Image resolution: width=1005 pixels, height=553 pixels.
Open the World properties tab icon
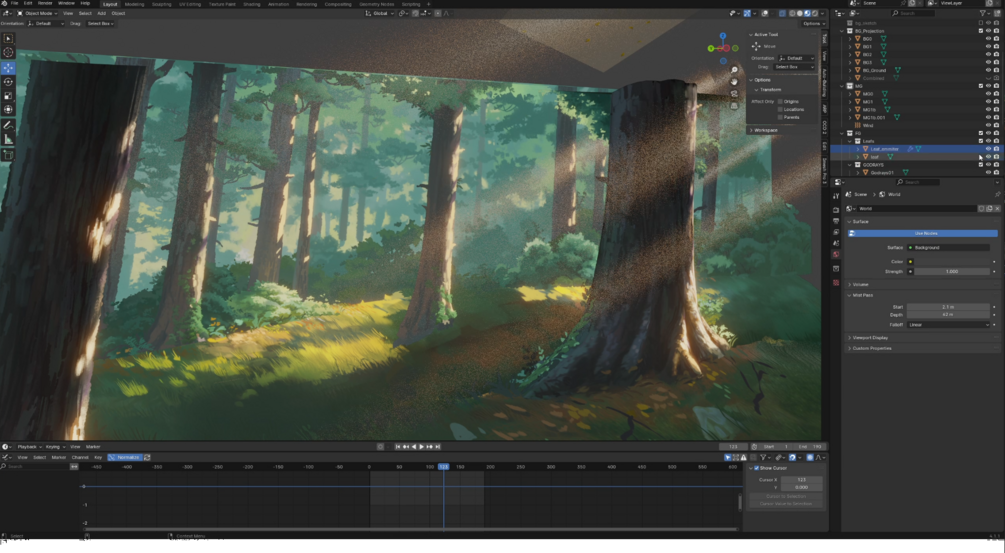pyautogui.click(x=836, y=254)
